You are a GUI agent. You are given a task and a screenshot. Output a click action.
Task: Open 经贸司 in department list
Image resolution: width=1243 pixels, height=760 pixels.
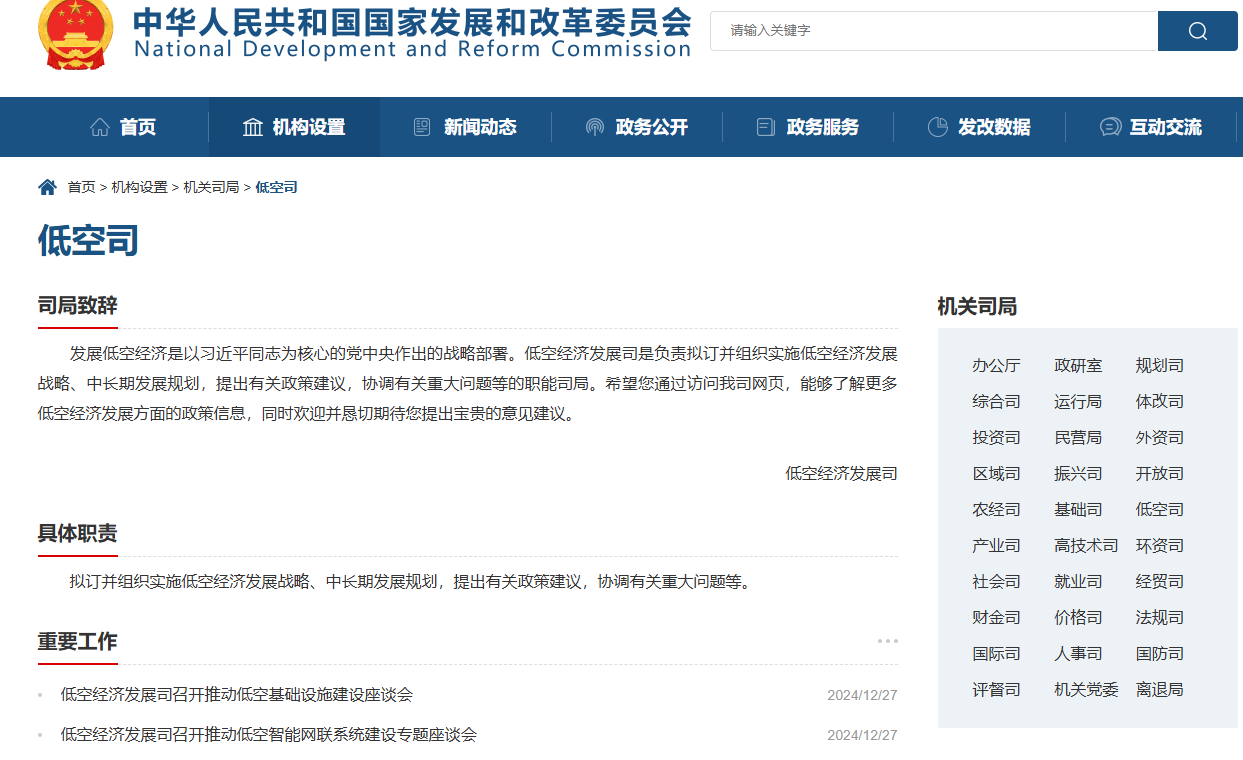pos(1159,581)
